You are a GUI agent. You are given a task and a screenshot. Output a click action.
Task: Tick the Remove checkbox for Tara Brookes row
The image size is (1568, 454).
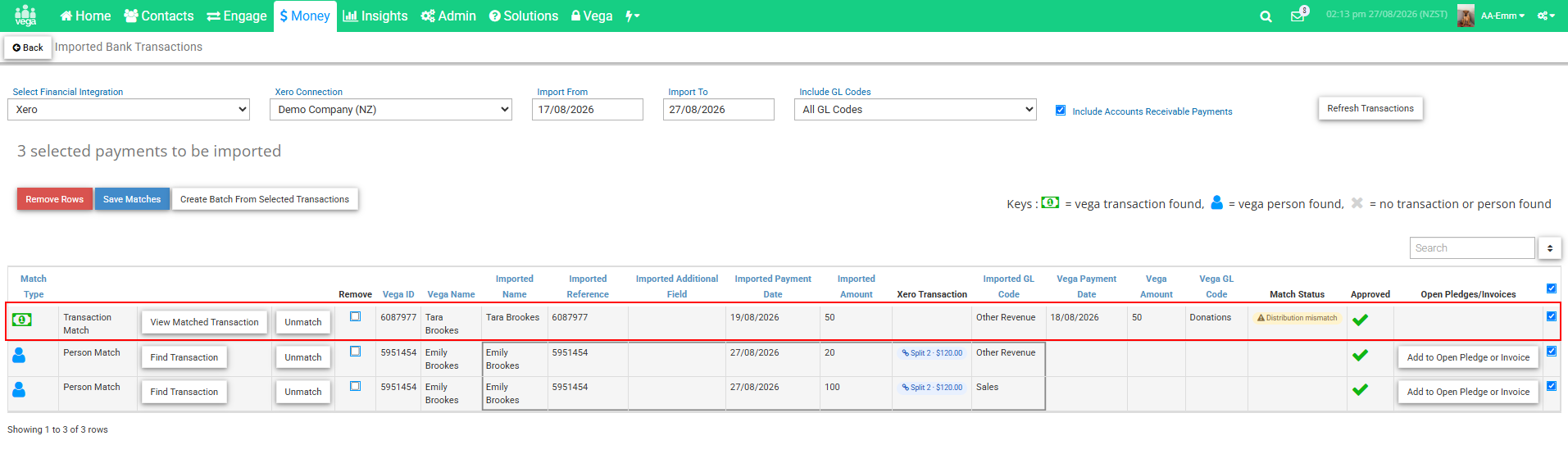(x=356, y=316)
